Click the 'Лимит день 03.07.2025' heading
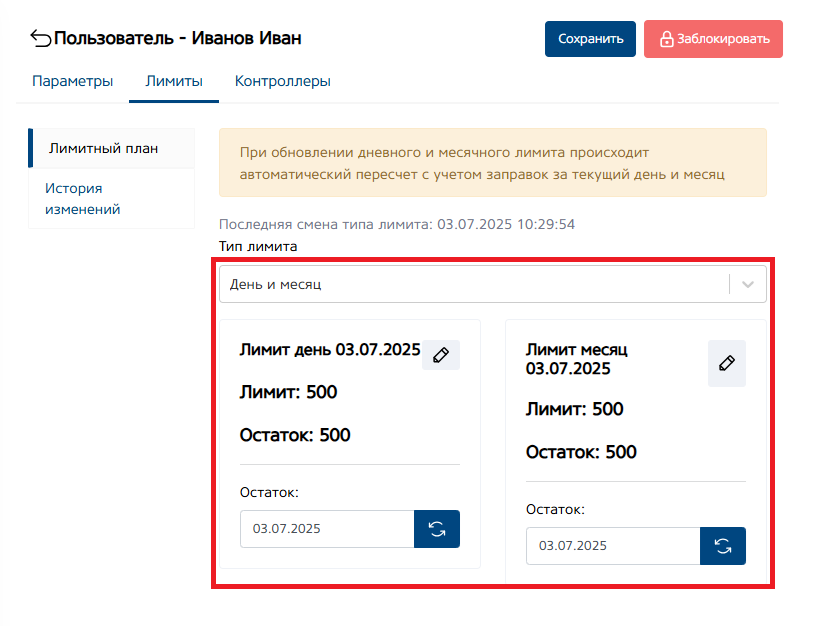The image size is (818, 626). point(330,350)
